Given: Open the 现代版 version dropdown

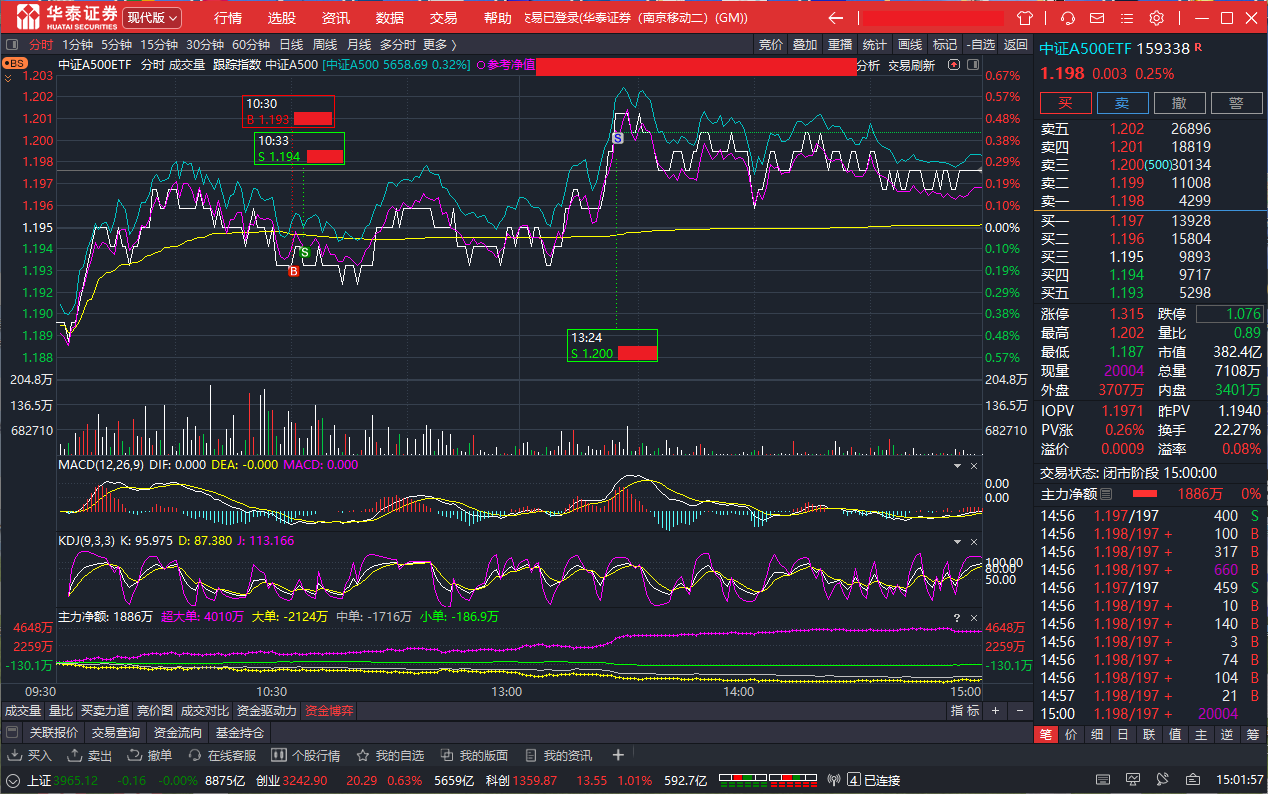Looking at the screenshot, I should tap(152, 18).
